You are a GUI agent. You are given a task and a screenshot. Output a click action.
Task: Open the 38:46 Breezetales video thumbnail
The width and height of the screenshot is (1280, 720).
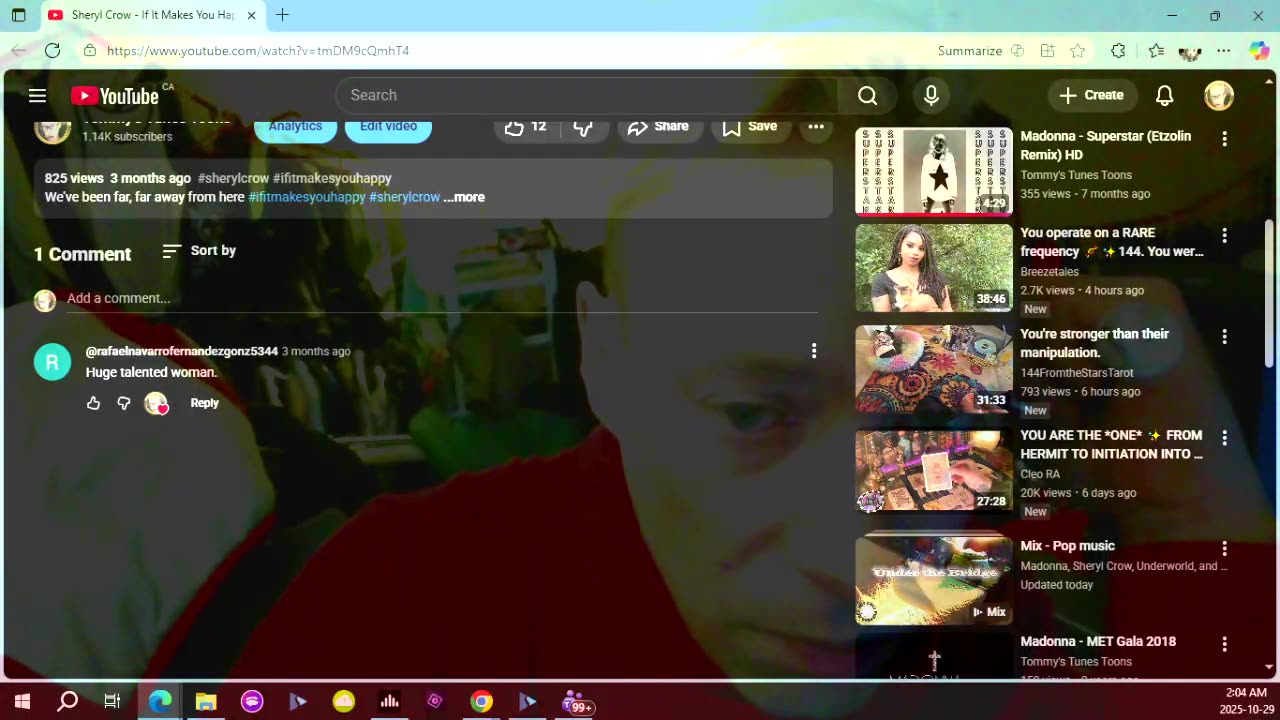[x=934, y=268]
